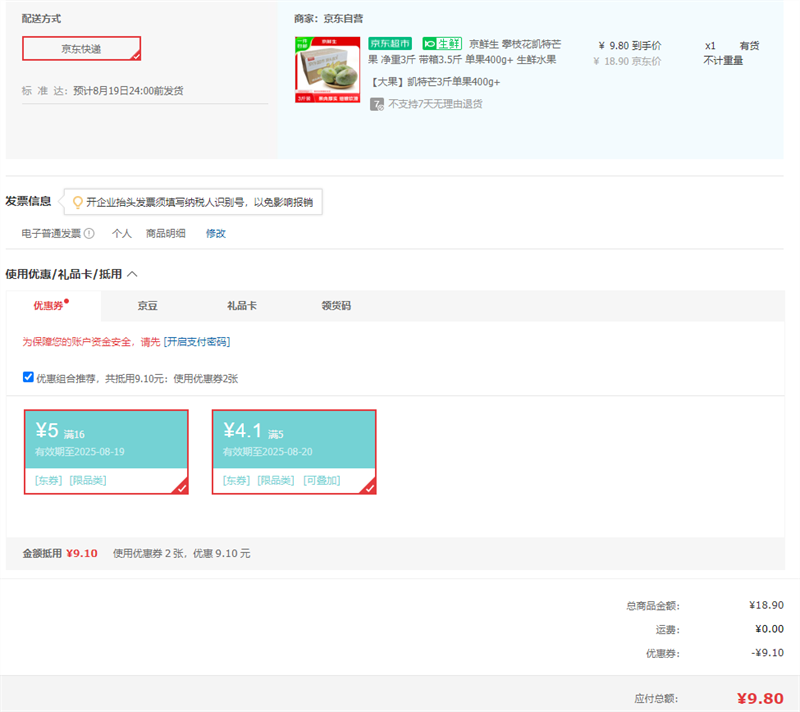The height and width of the screenshot is (712, 800).
Task: Uncheck the 优惠组合推荐 checkbox
Action: (x=28, y=377)
